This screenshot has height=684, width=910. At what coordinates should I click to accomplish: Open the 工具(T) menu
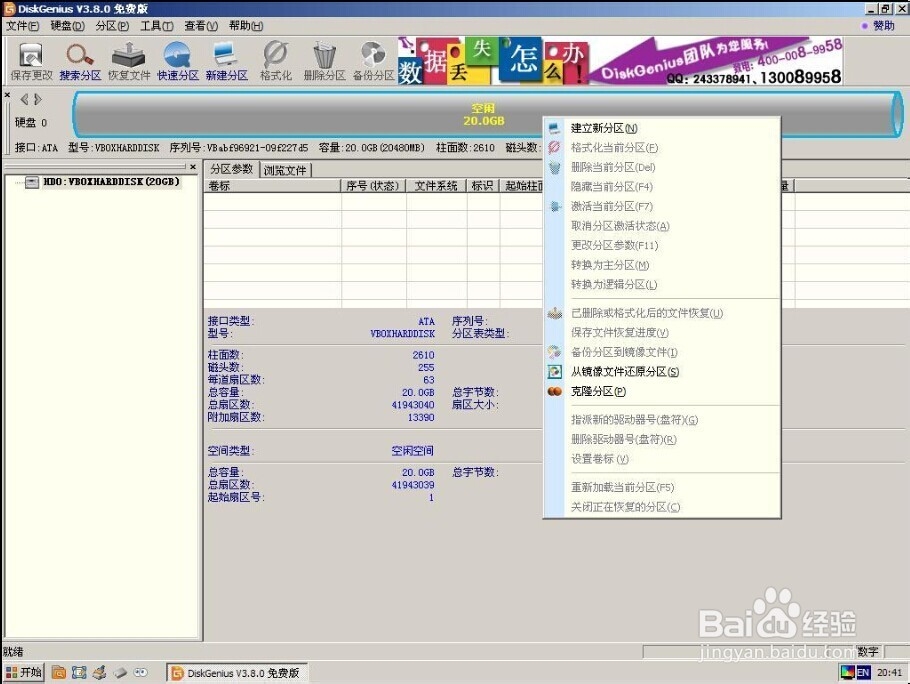pyautogui.click(x=157, y=26)
